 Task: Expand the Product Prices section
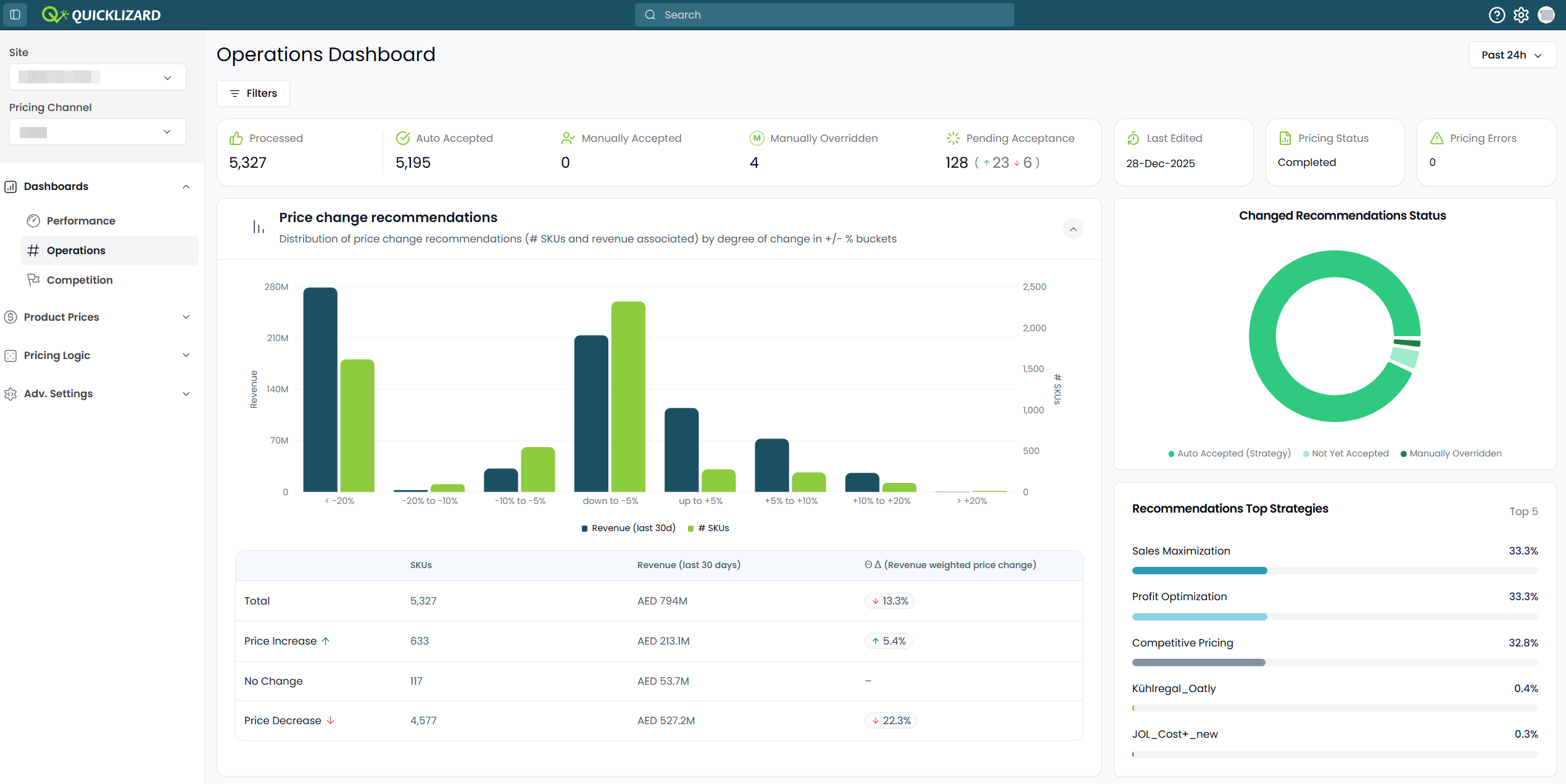tap(186, 317)
